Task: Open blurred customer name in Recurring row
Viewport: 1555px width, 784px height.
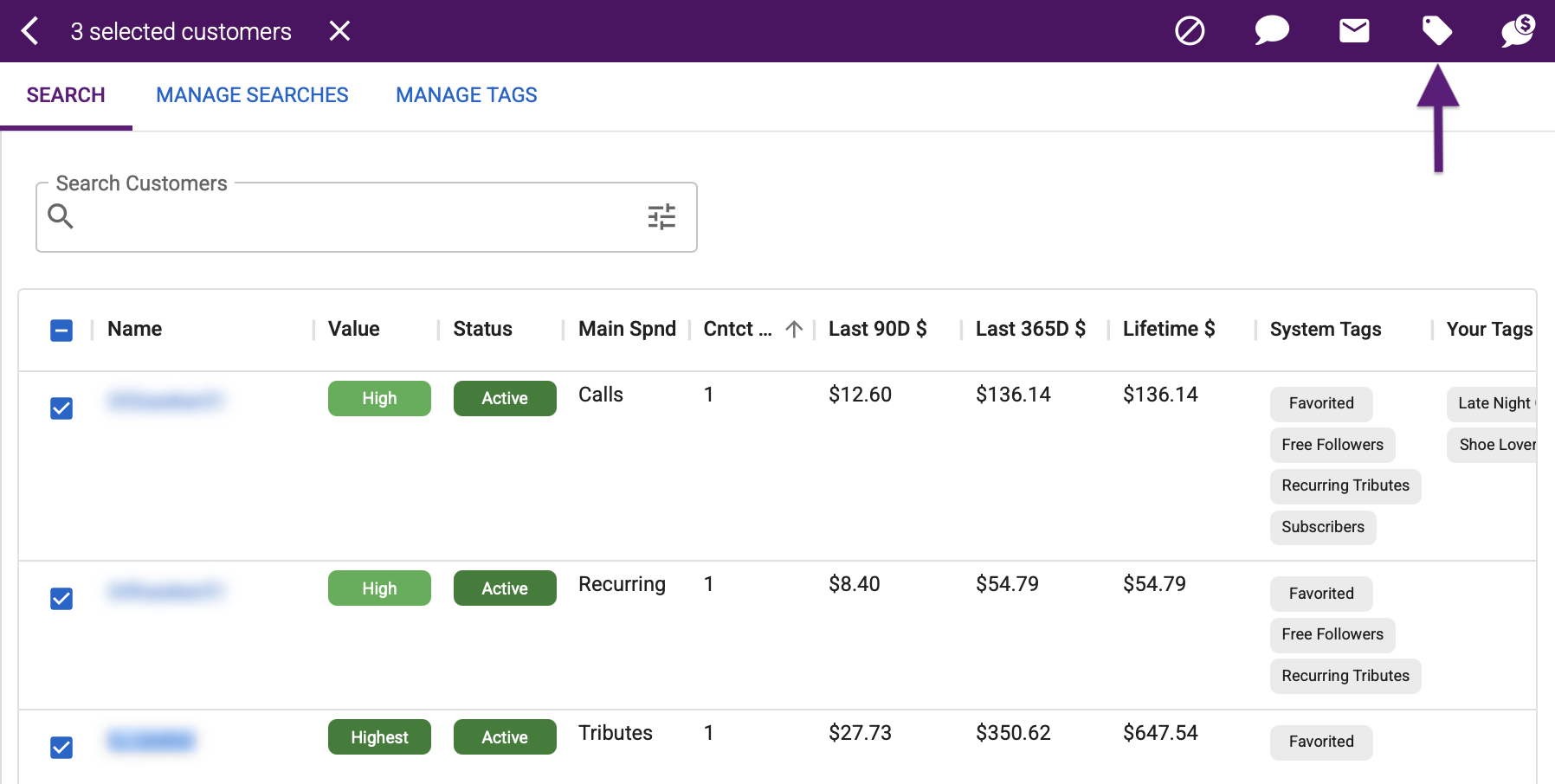Action: 165,591
